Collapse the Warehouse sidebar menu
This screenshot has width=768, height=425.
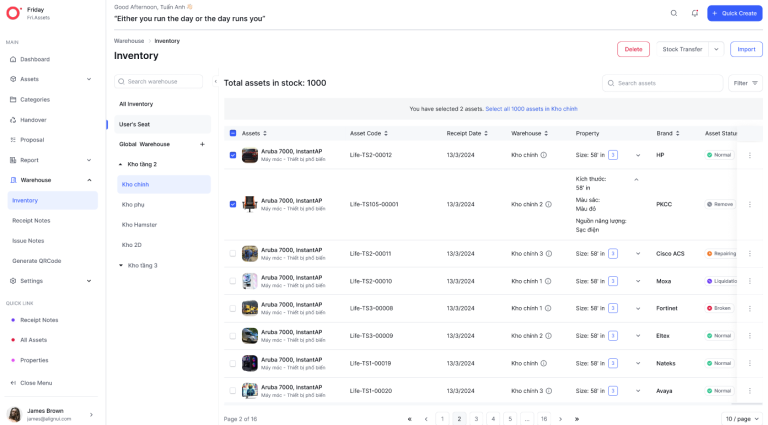89,180
